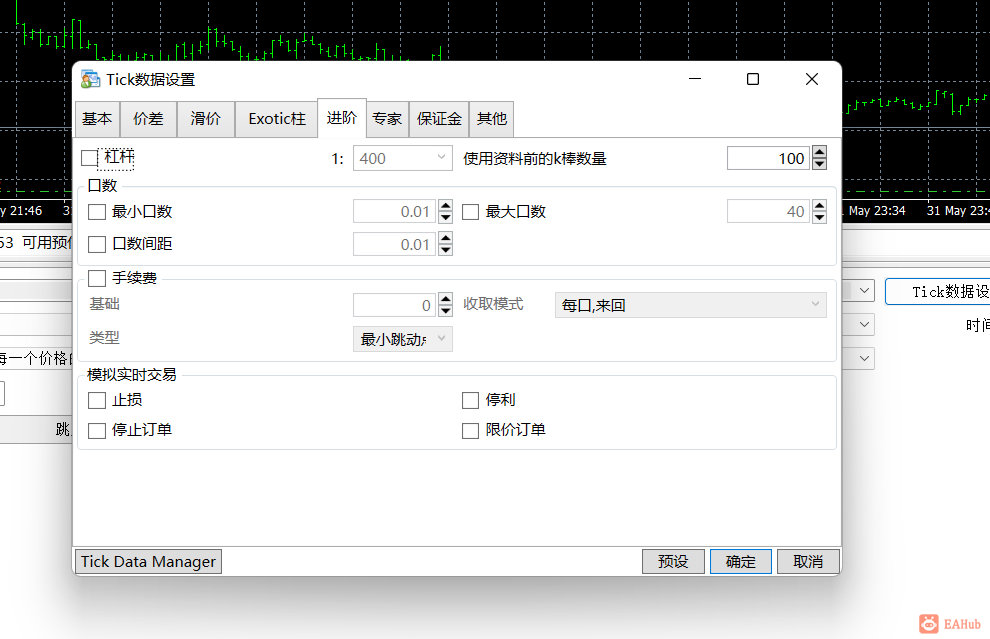Viewport: 990px width, 639px height.
Task: Select the 进阶 tab
Action: pyautogui.click(x=342, y=117)
